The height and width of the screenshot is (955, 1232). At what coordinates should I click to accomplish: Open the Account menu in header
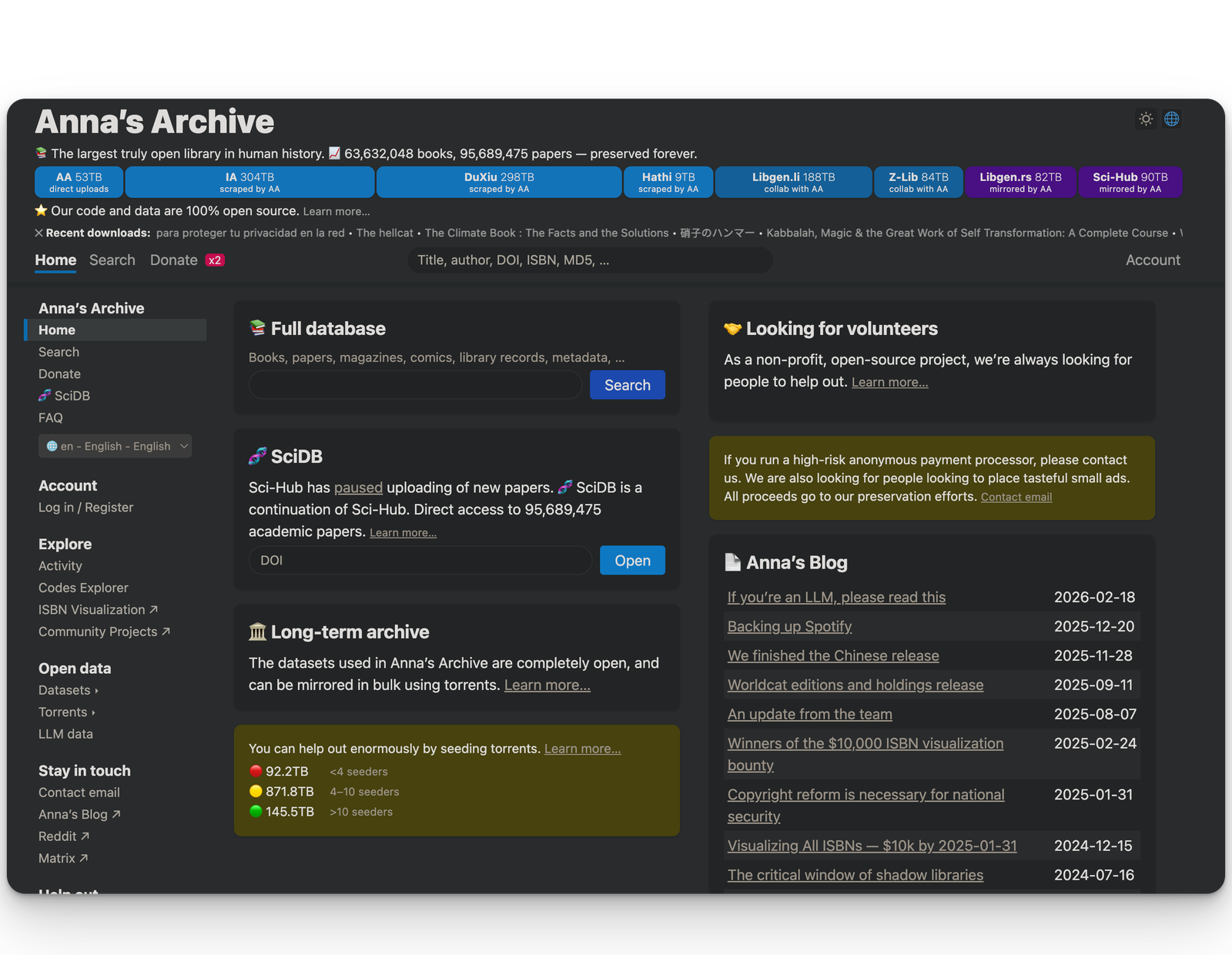(x=1152, y=260)
